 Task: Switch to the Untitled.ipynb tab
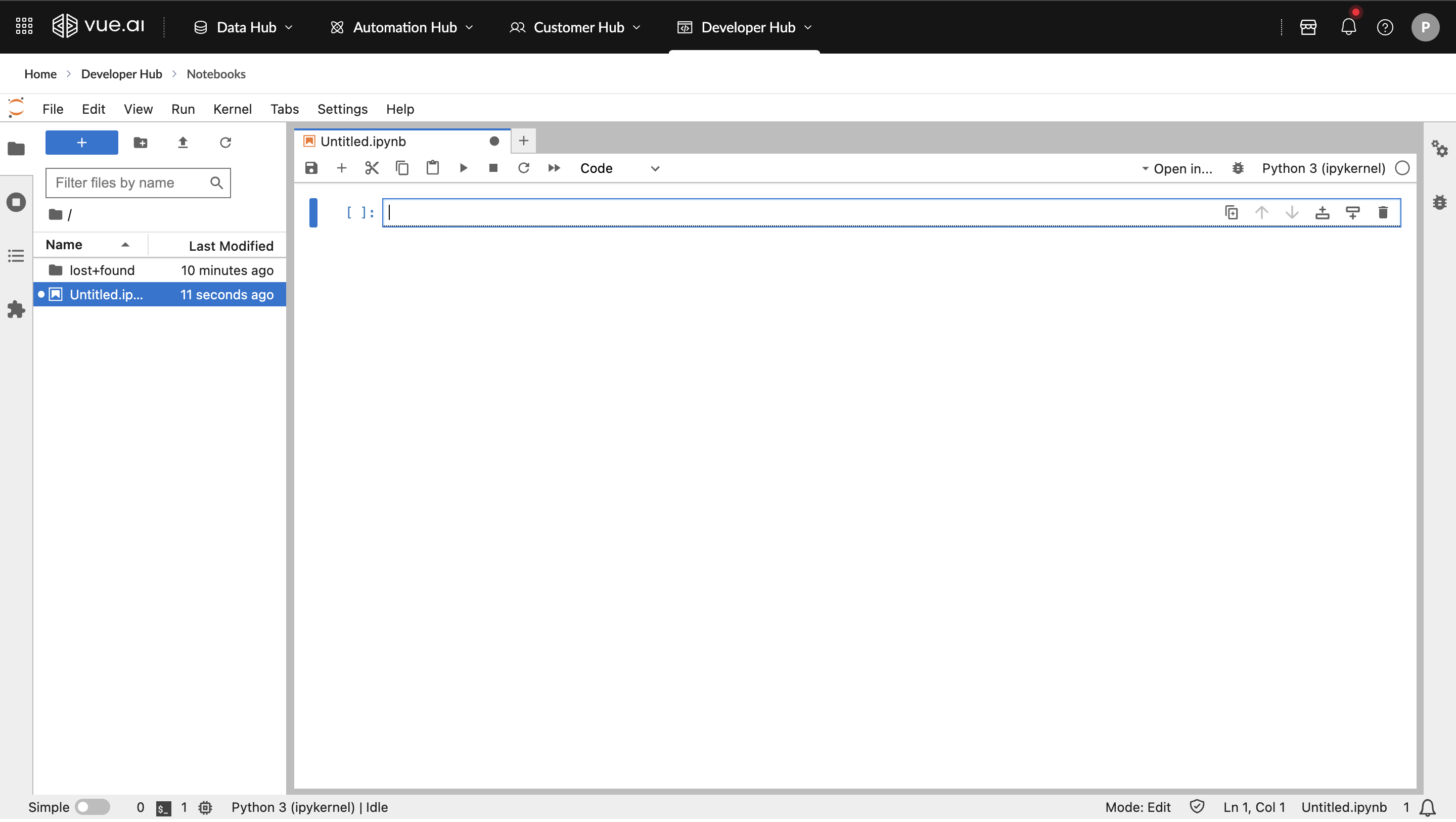click(363, 142)
